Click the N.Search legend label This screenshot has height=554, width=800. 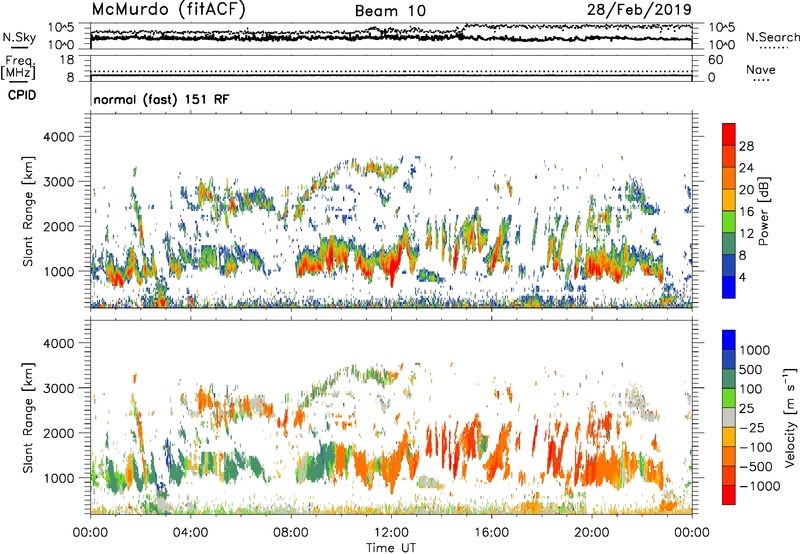(772, 37)
